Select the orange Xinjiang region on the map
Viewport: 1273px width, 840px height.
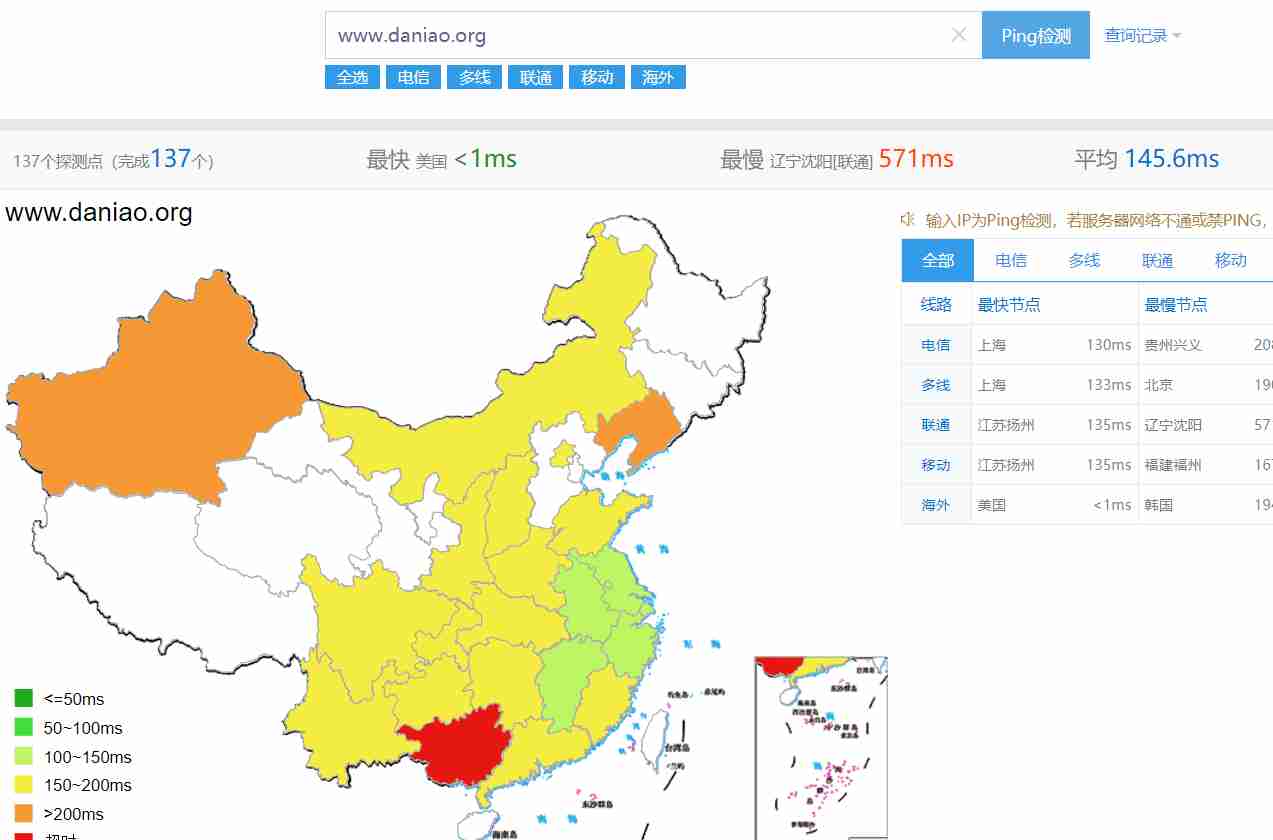(150, 390)
